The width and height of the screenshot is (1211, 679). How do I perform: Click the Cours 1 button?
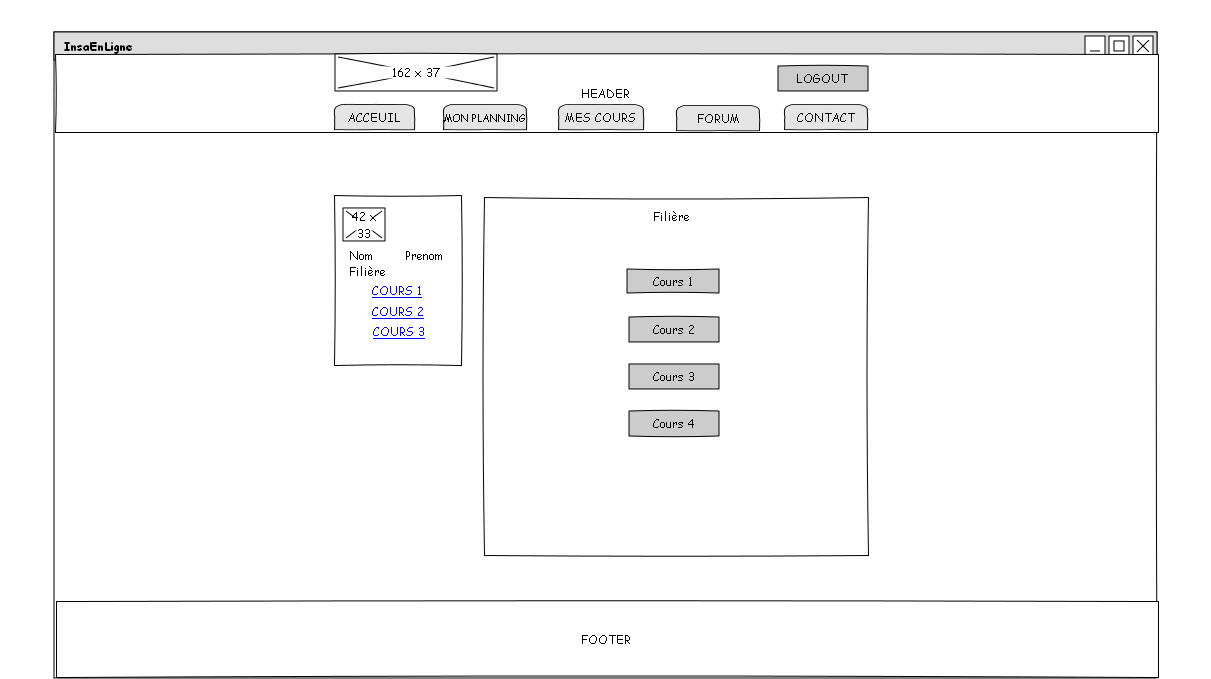[x=673, y=281]
